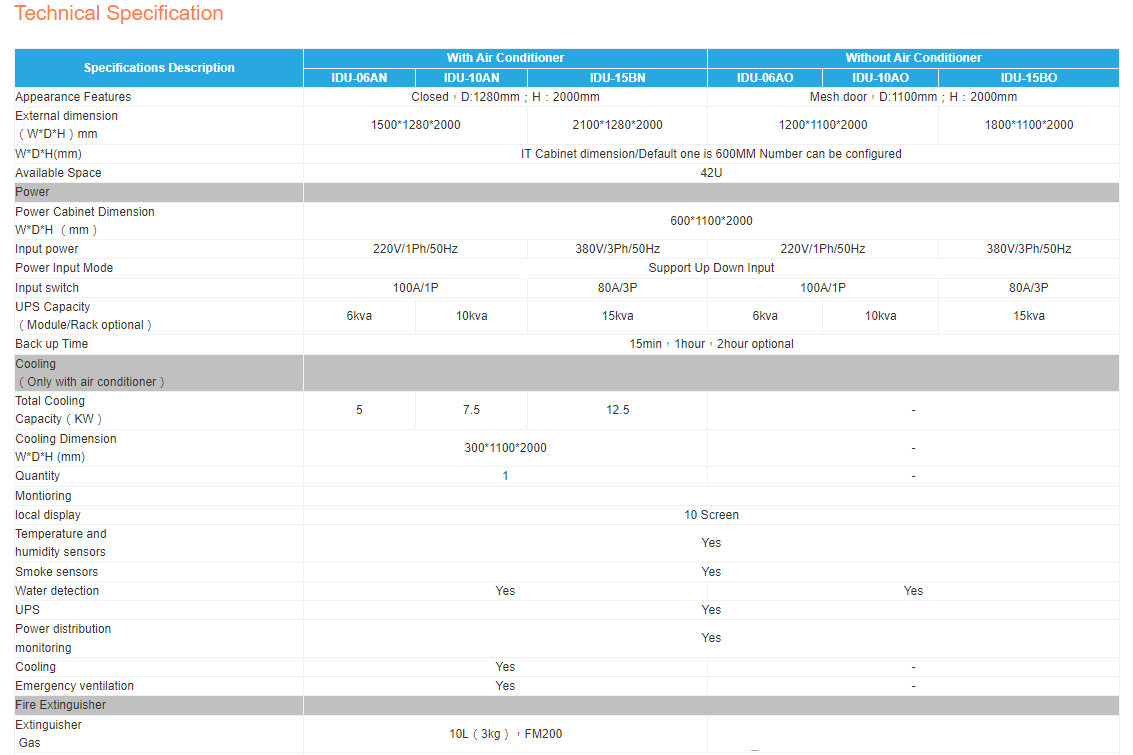The width and height of the screenshot is (1133, 755).
Task: Click the With Air Conditioner column header
Action: (x=505, y=58)
